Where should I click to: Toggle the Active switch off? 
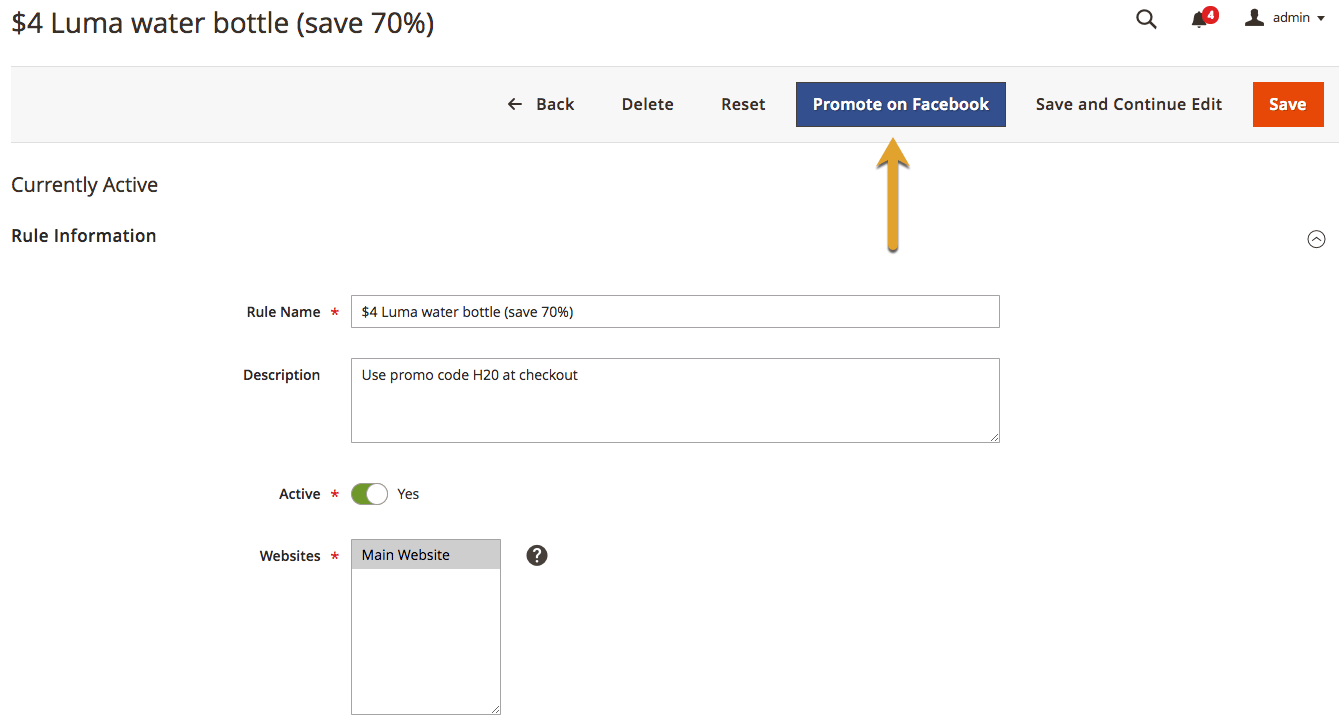[369, 494]
